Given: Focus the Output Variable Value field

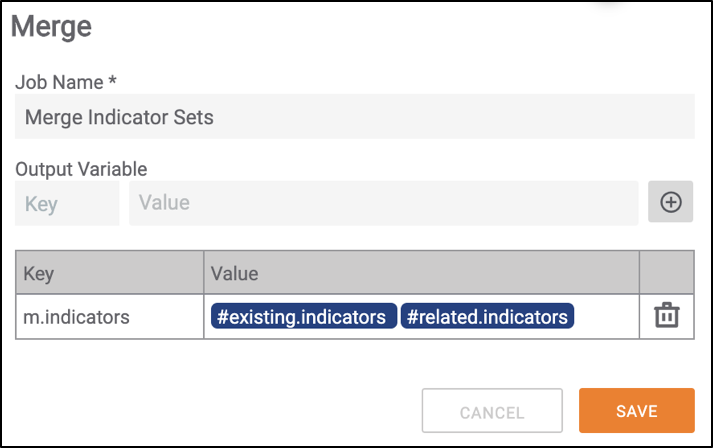Looking at the screenshot, I should click(384, 203).
